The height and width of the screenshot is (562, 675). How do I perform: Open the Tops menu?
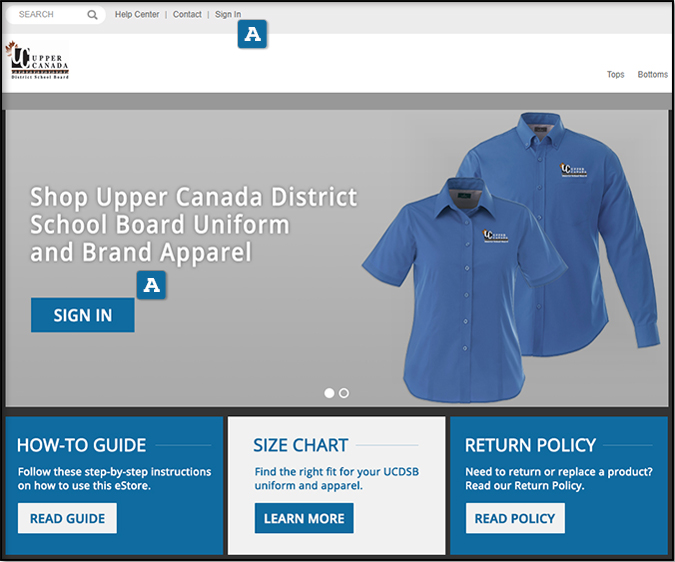pos(616,75)
